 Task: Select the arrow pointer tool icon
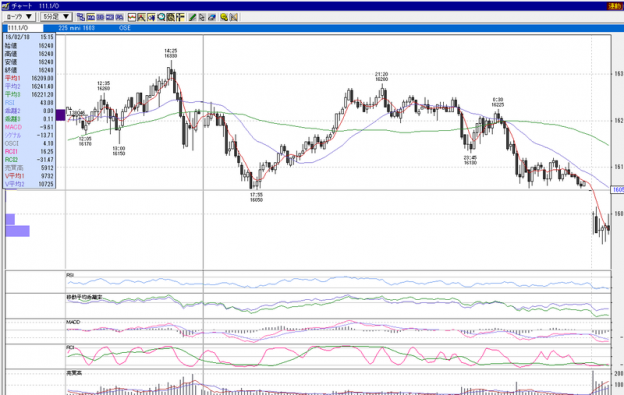[x=202, y=17]
